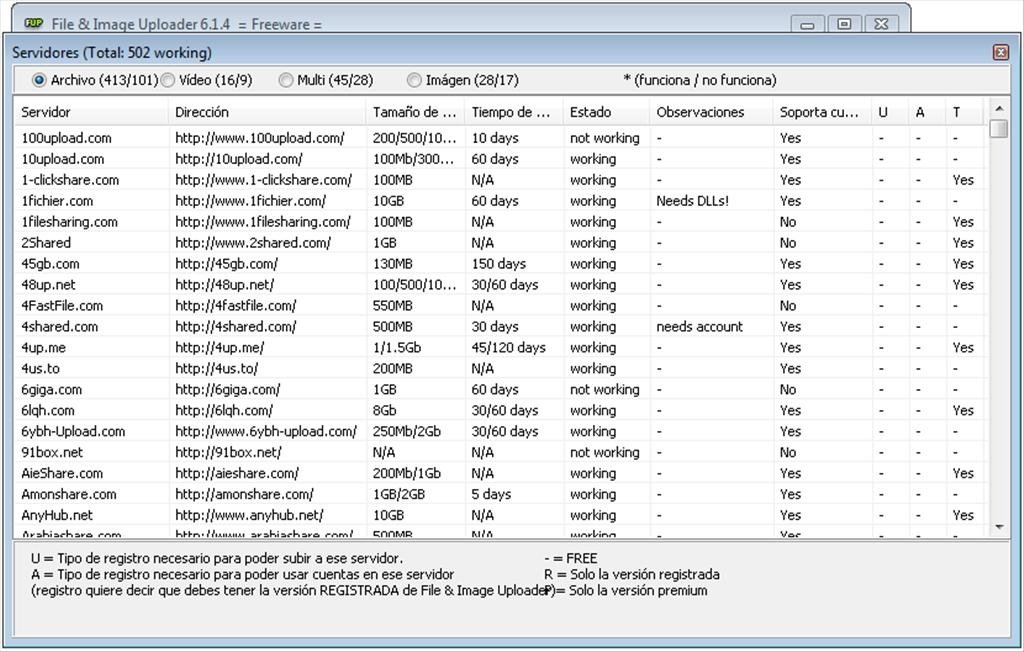Sort by the Dirección column header
The height and width of the screenshot is (652, 1024).
click(x=267, y=112)
